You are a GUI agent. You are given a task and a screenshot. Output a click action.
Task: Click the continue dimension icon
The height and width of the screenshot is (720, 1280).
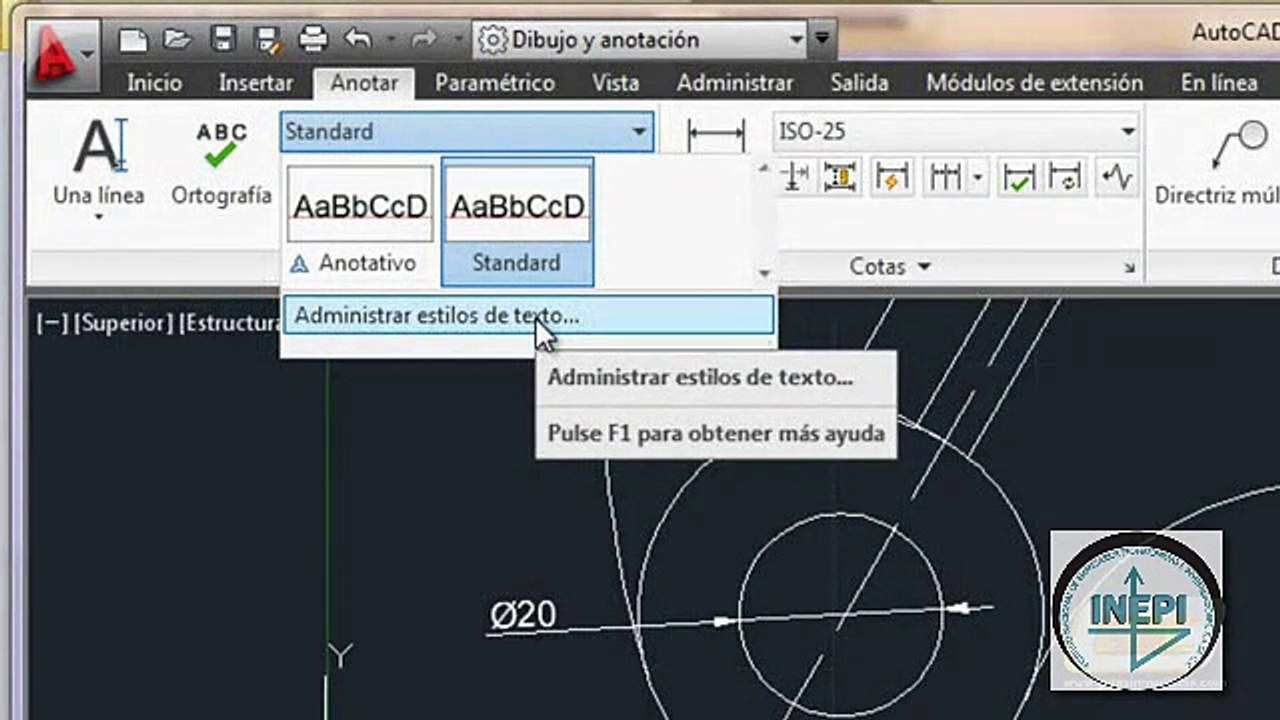(x=945, y=177)
